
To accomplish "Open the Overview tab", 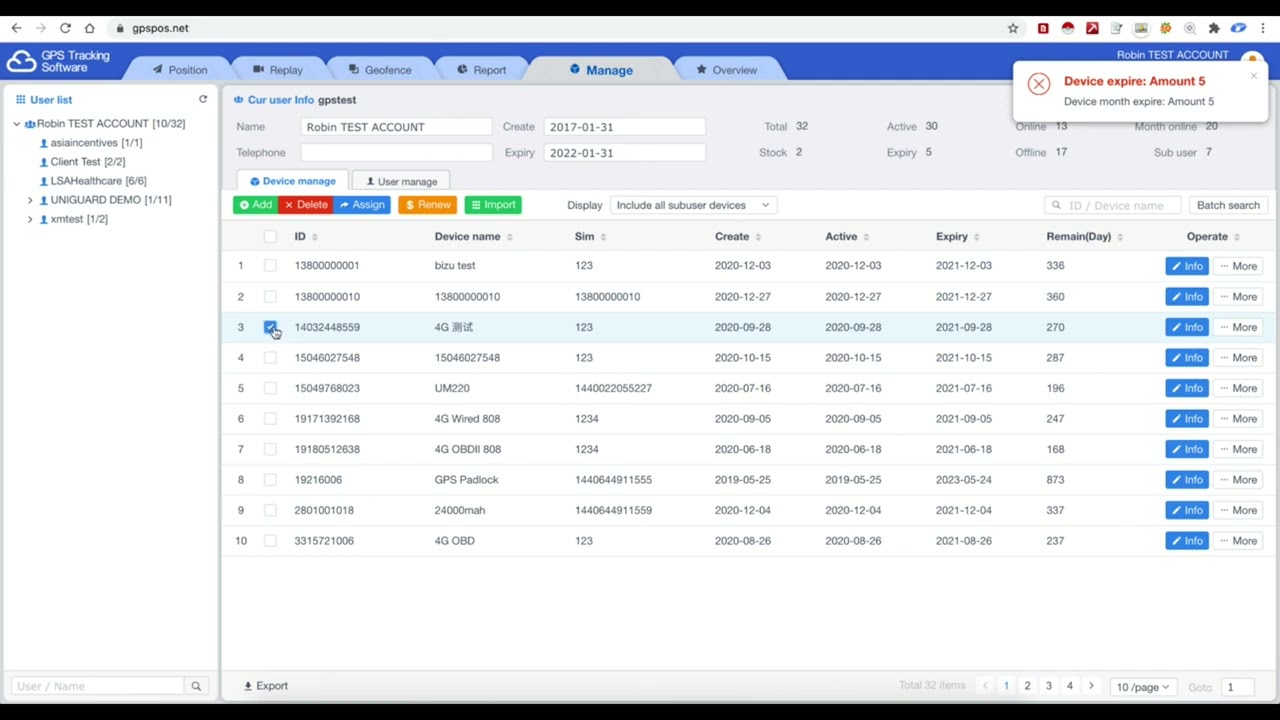I will [x=727, y=70].
